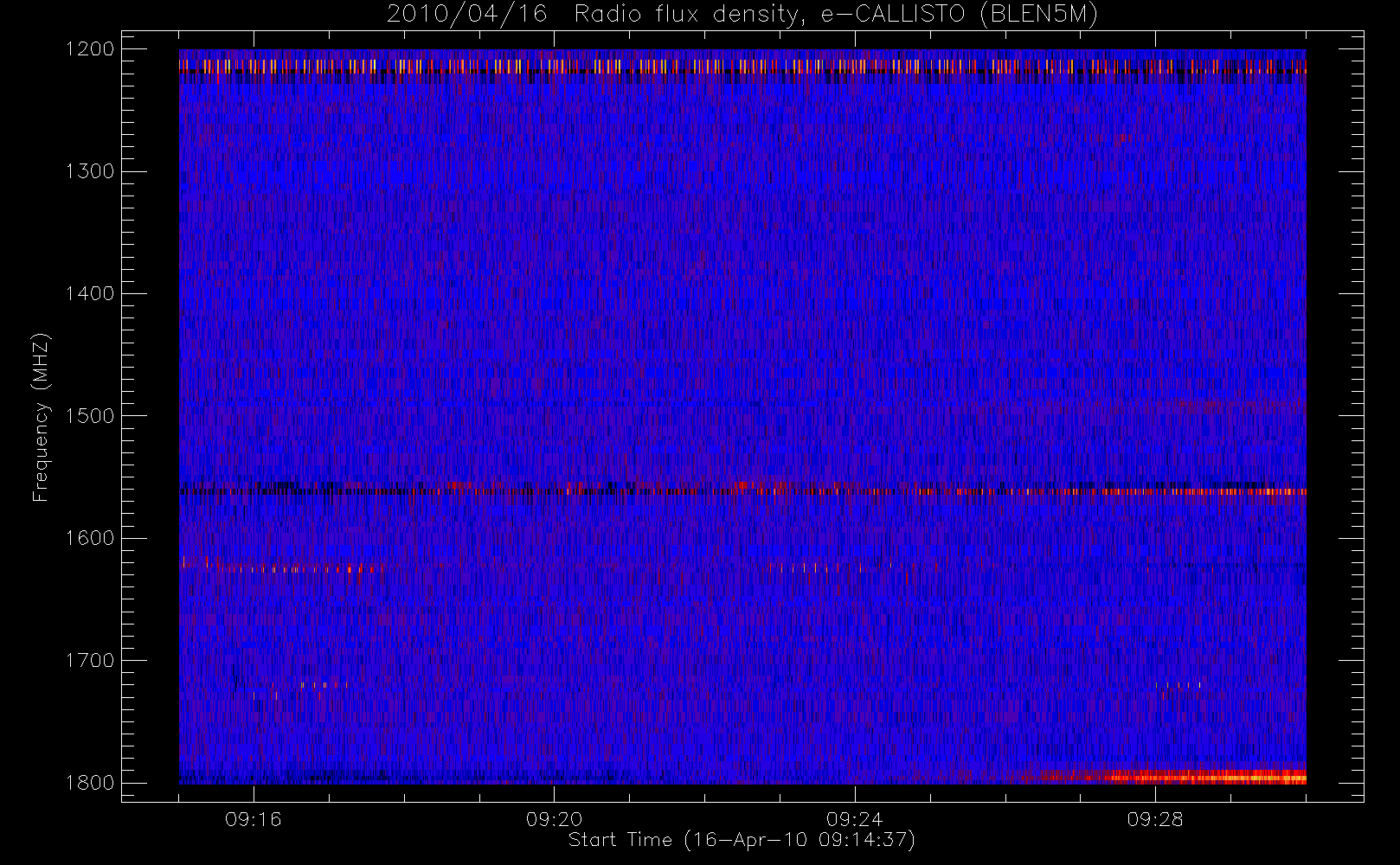Click the 1600 frequency axis label
The image size is (1400, 865).
90,538
